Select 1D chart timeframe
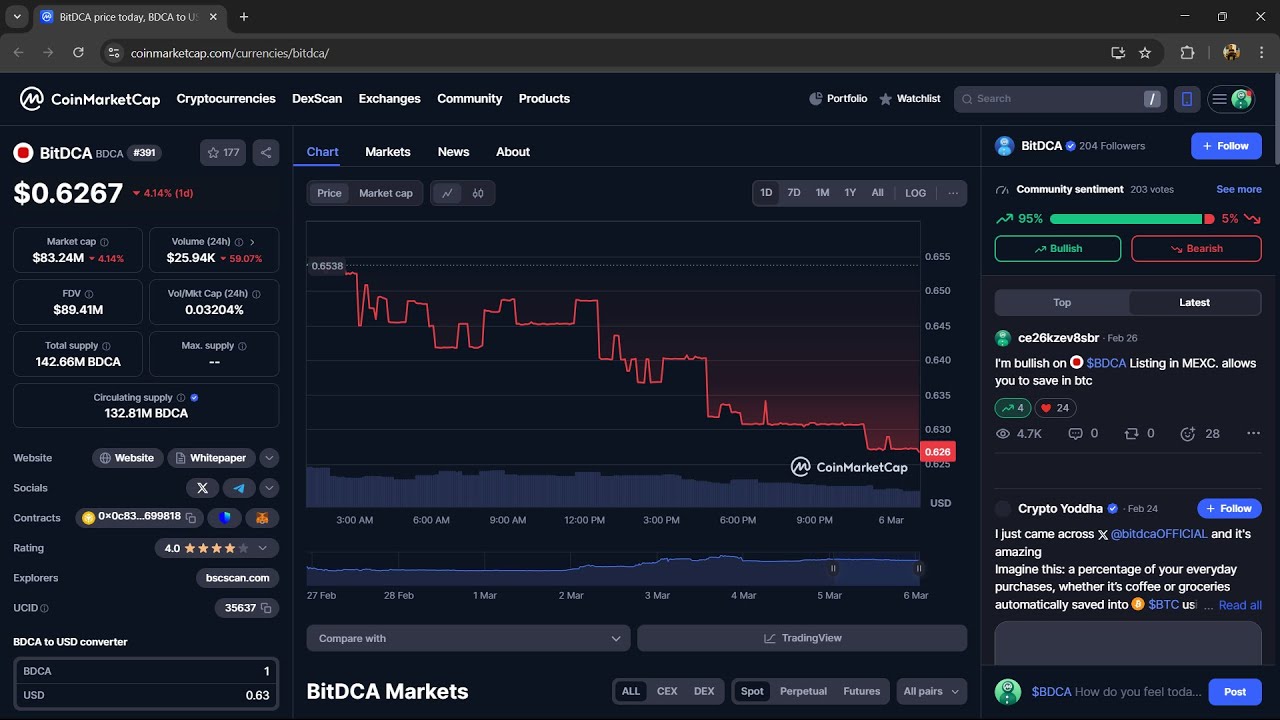The height and width of the screenshot is (720, 1280). (766, 193)
